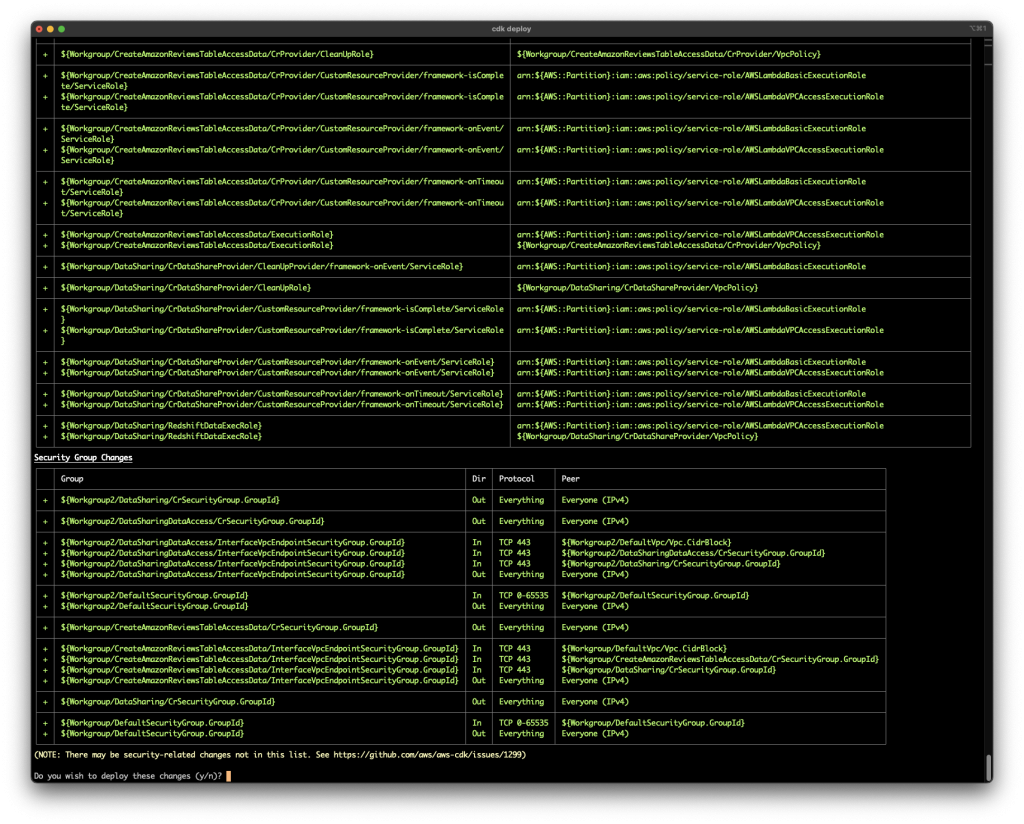This screenshot has width=1024, height=824.
Task: Click the "Protocol" column header
Action: 517,479
